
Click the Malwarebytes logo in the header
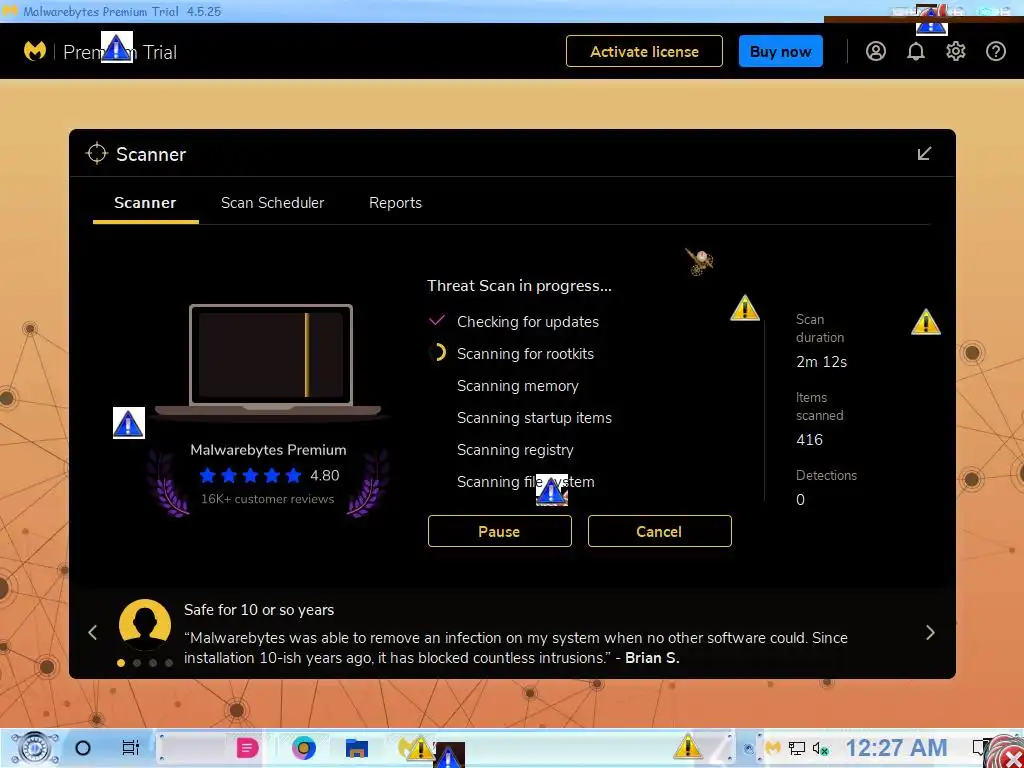coord(35,51)
